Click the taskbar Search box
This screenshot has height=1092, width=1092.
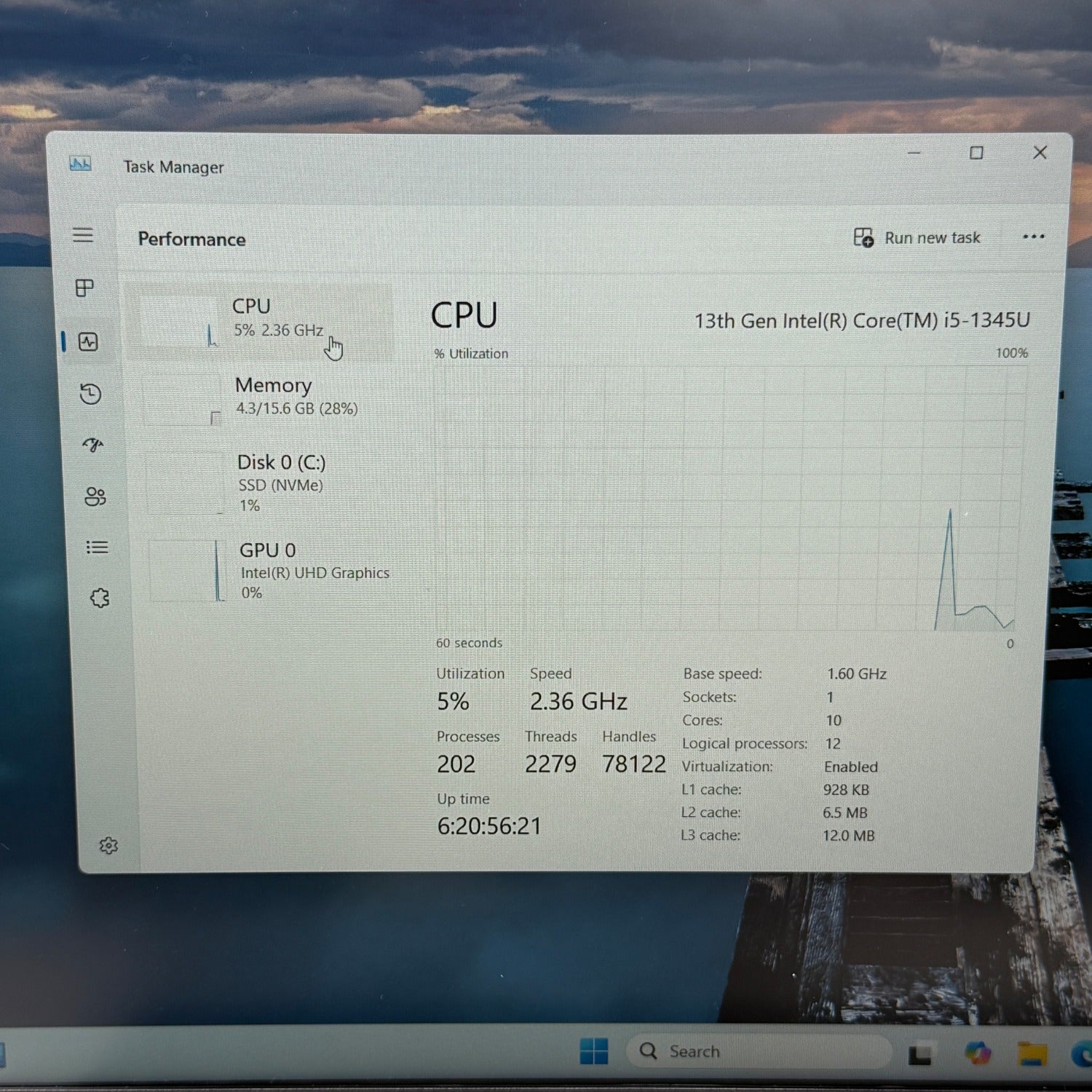759,1051
